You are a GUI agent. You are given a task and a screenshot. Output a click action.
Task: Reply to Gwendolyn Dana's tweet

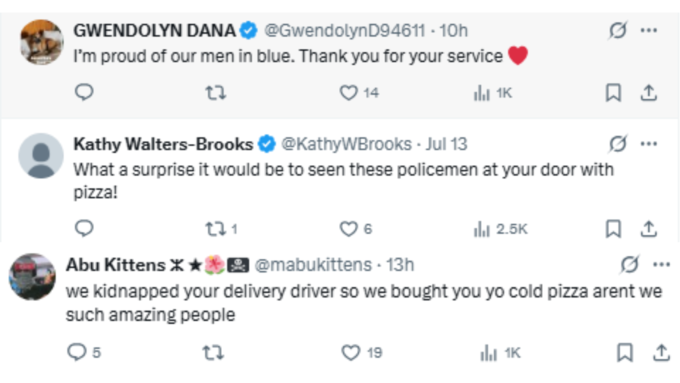(x=84, y=92)
